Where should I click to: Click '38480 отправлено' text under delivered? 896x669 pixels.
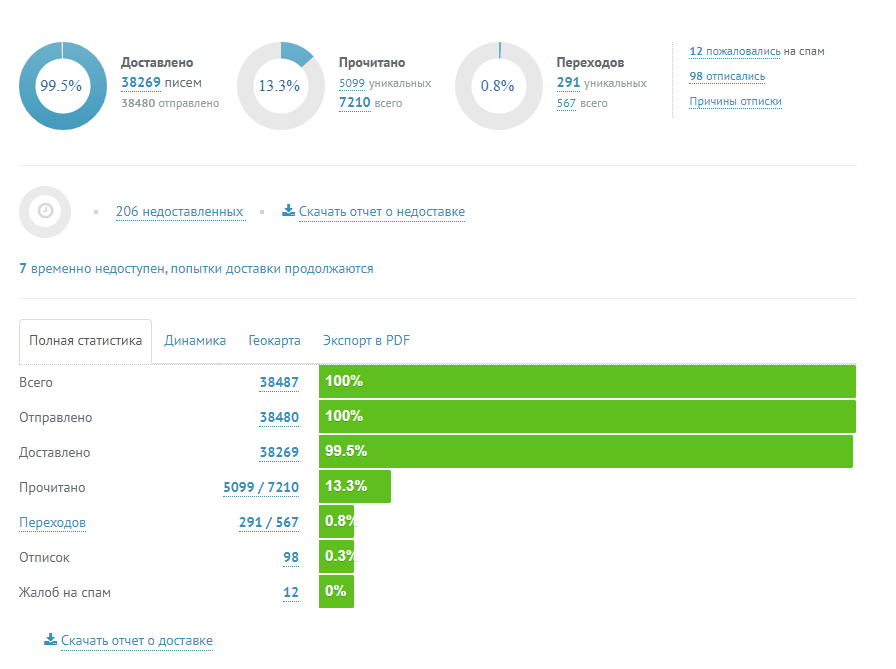click(170, 103)
